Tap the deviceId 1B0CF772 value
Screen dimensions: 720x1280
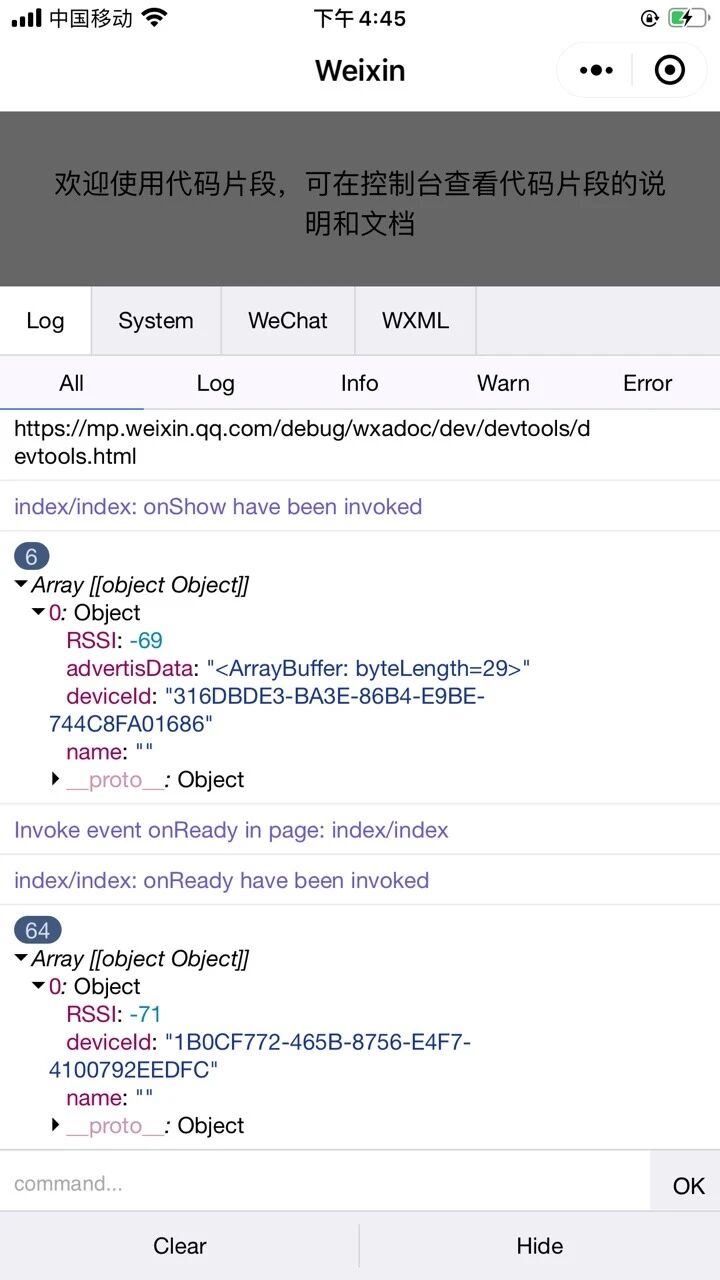260,1056
